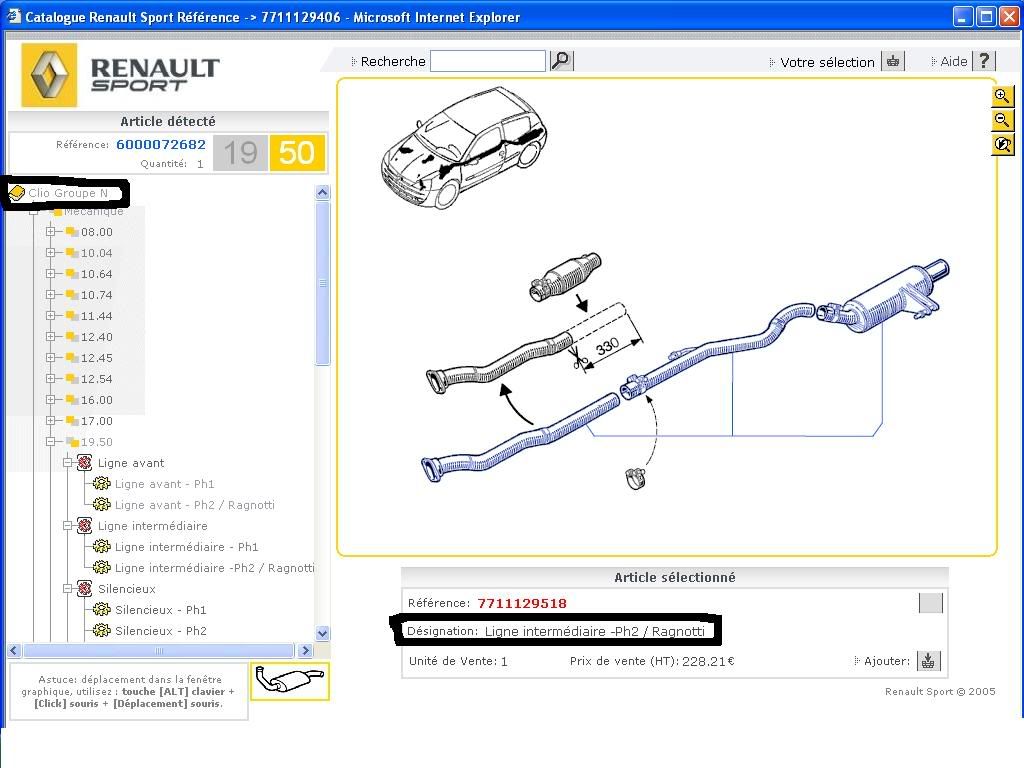Click the Ligne intermédiaire group icon
The image size is (1024, 768).
(84, 526)
